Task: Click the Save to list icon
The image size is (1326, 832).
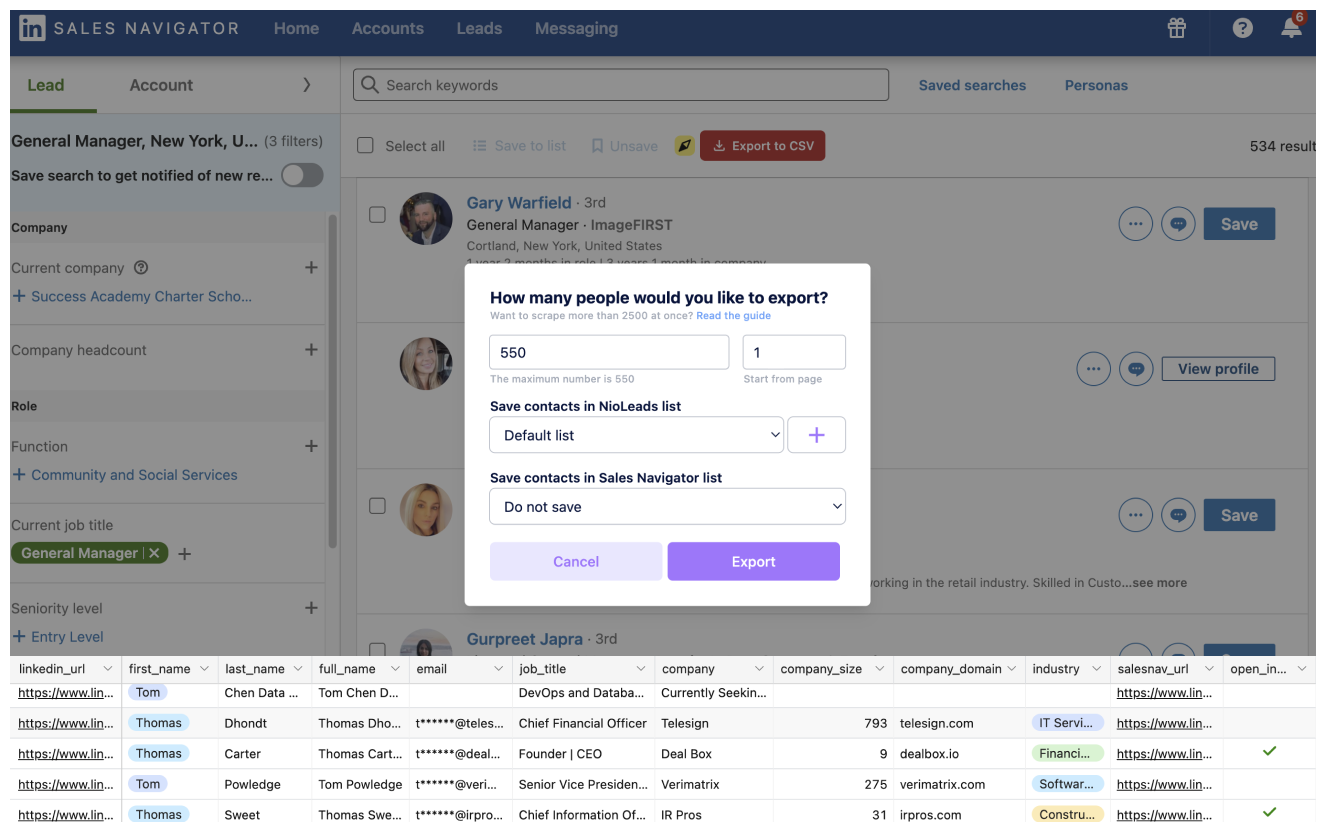Action: 480,145
